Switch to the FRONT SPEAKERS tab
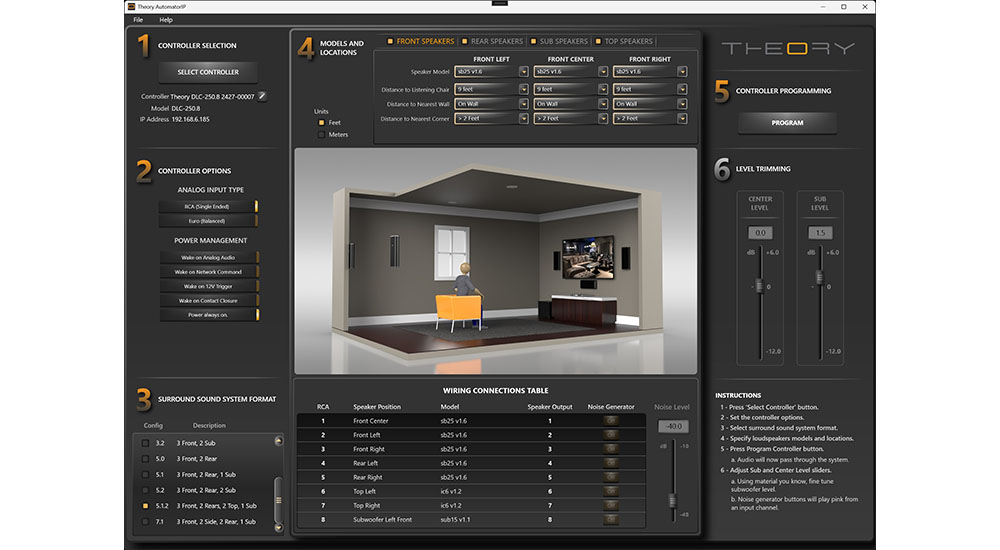Viewport: 1000px width, 550px height. click(421, 41)
